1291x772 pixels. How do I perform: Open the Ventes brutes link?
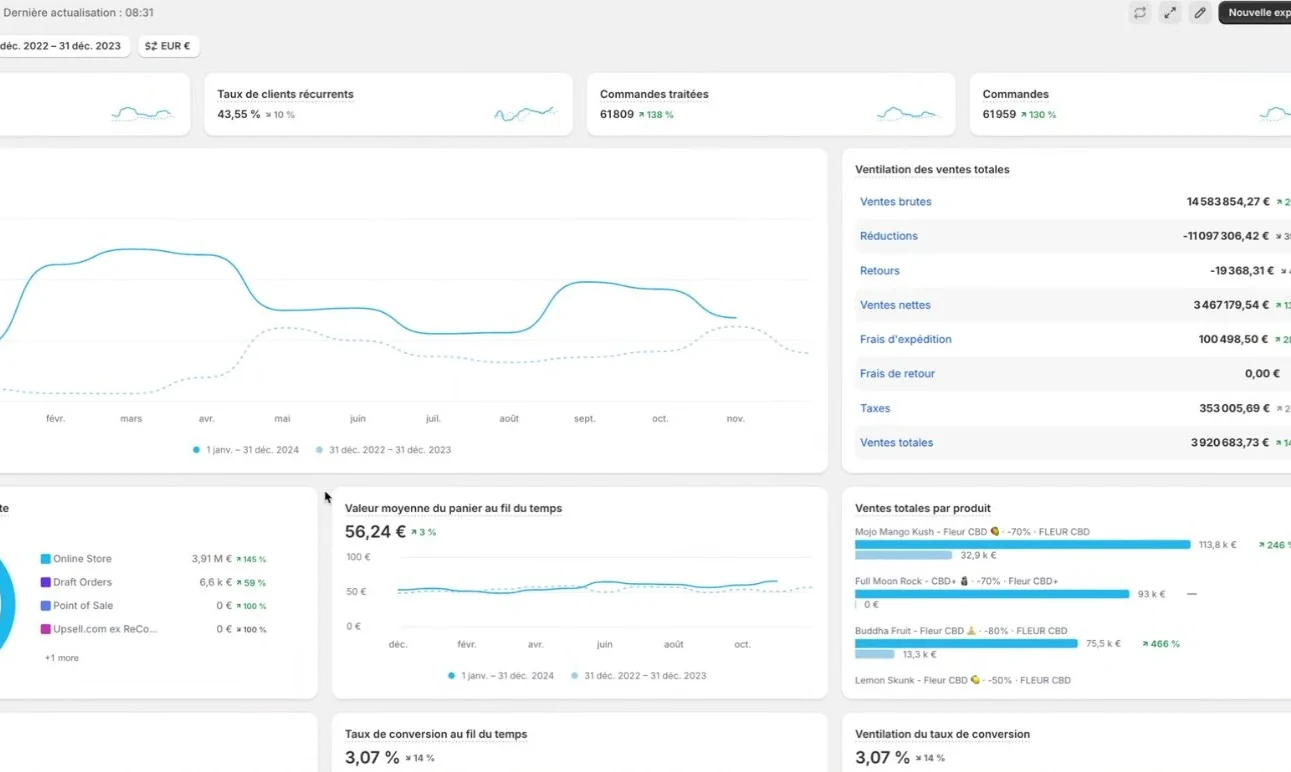[x=895, y=202]
